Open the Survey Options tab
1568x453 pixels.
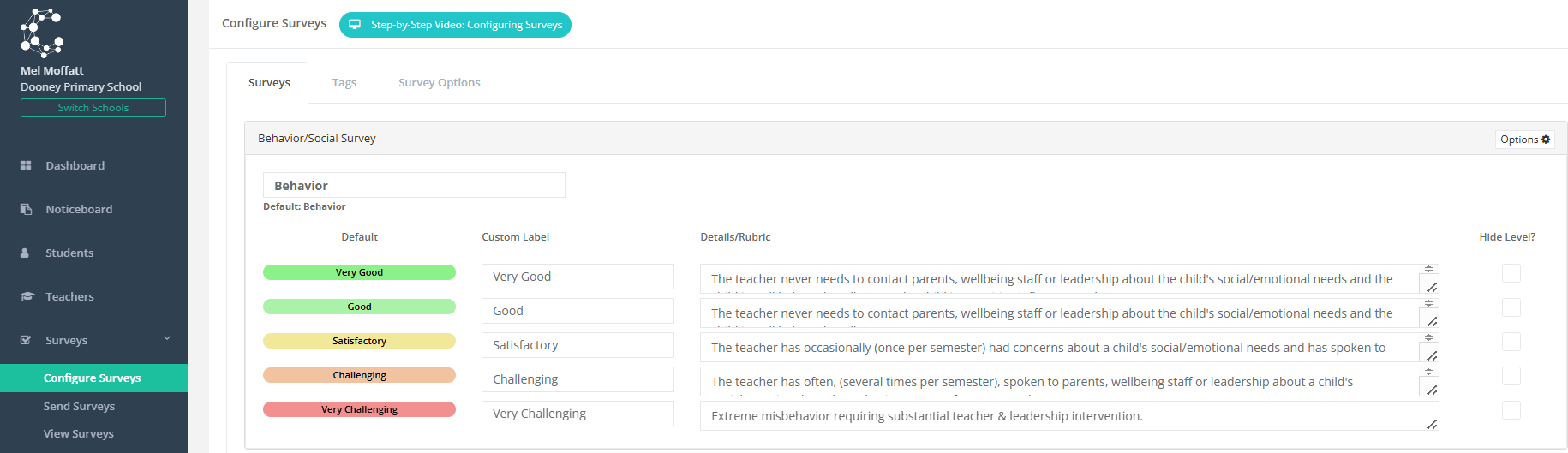[440, 83]
